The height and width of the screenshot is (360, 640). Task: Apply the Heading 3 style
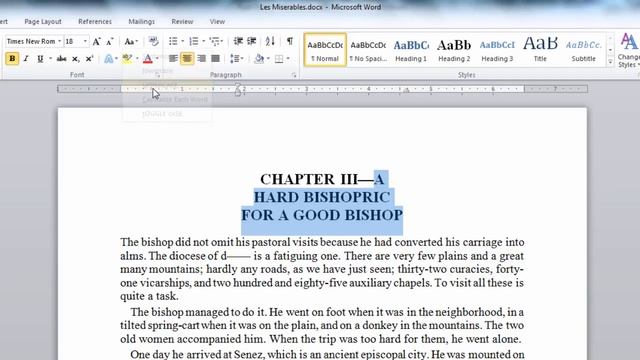click(497, 50)
